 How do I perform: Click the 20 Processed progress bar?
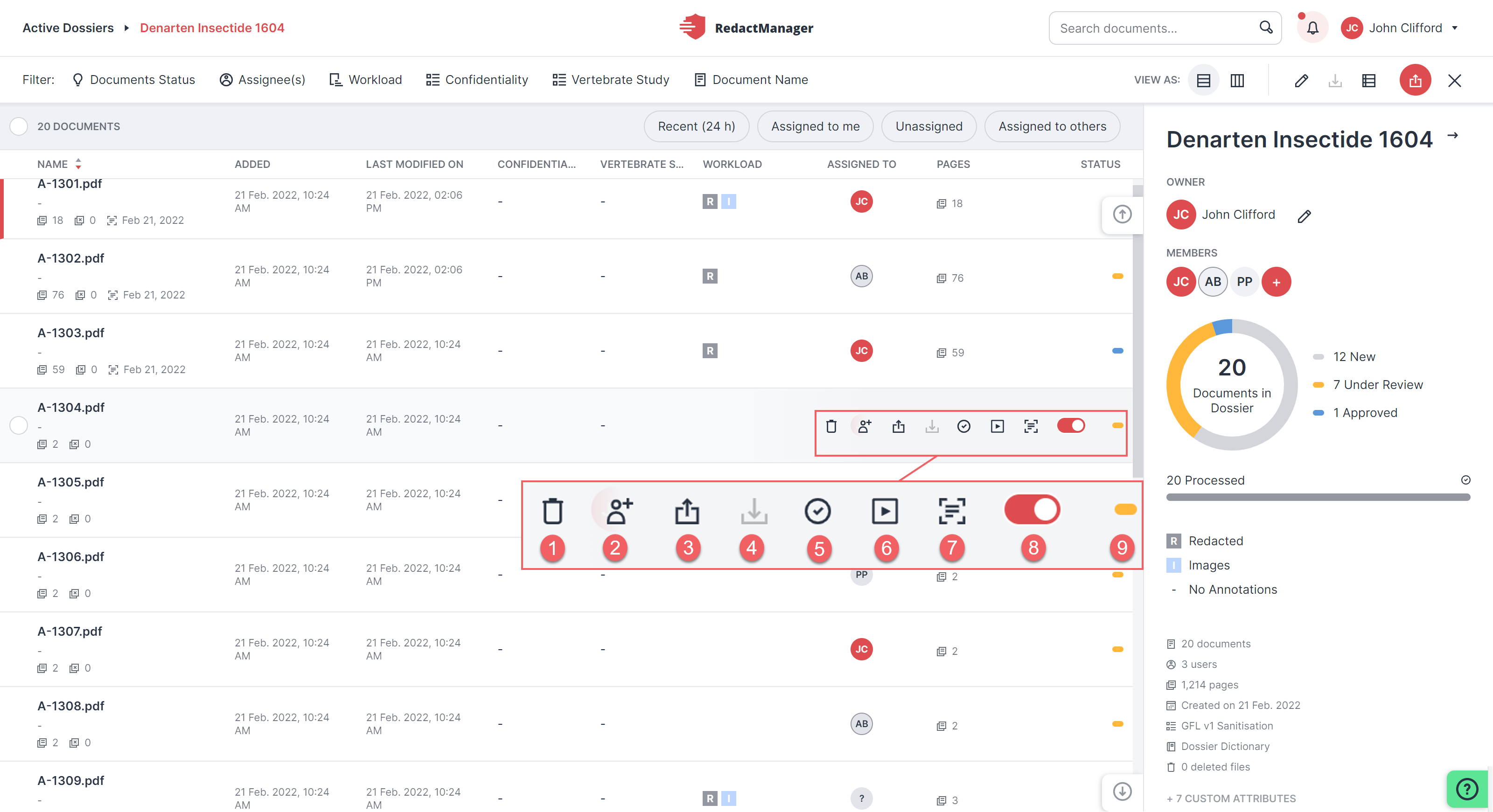[1318, 498]
